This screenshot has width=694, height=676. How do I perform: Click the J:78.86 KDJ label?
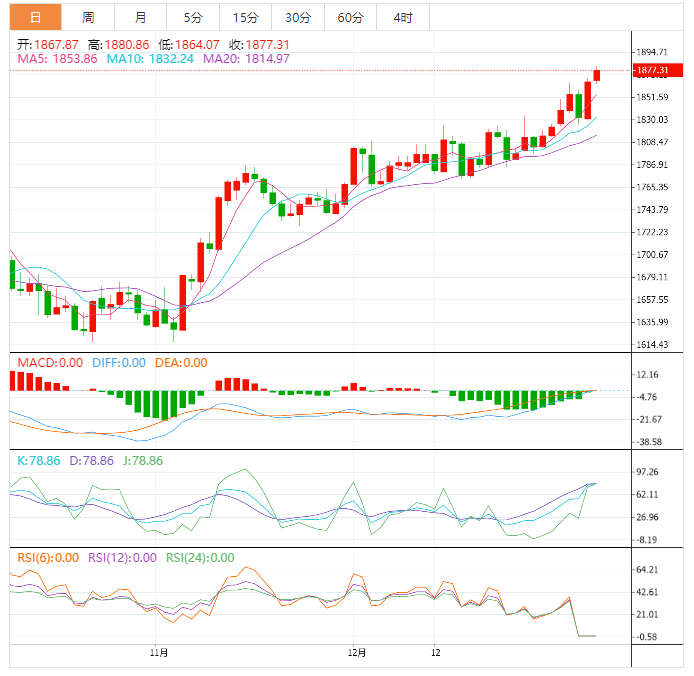pyautogui.click(x=143, y=461)
